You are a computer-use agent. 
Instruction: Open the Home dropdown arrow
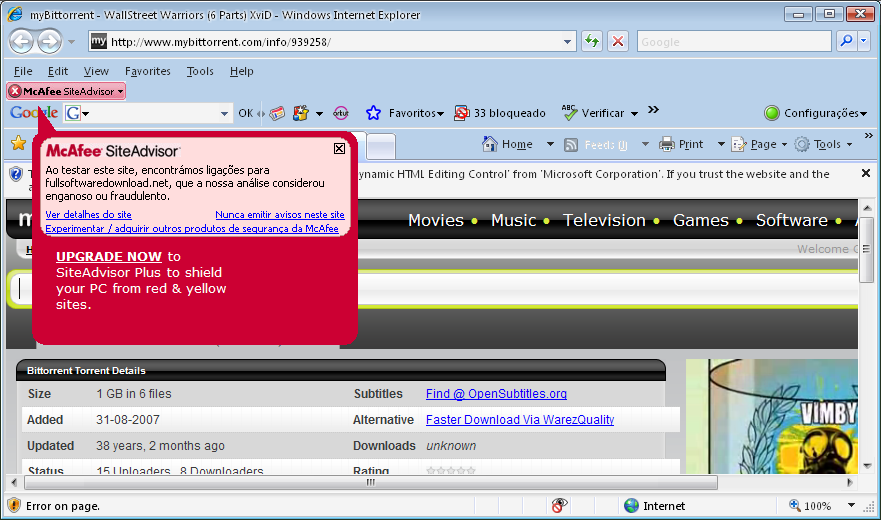[x=550, y=144]
